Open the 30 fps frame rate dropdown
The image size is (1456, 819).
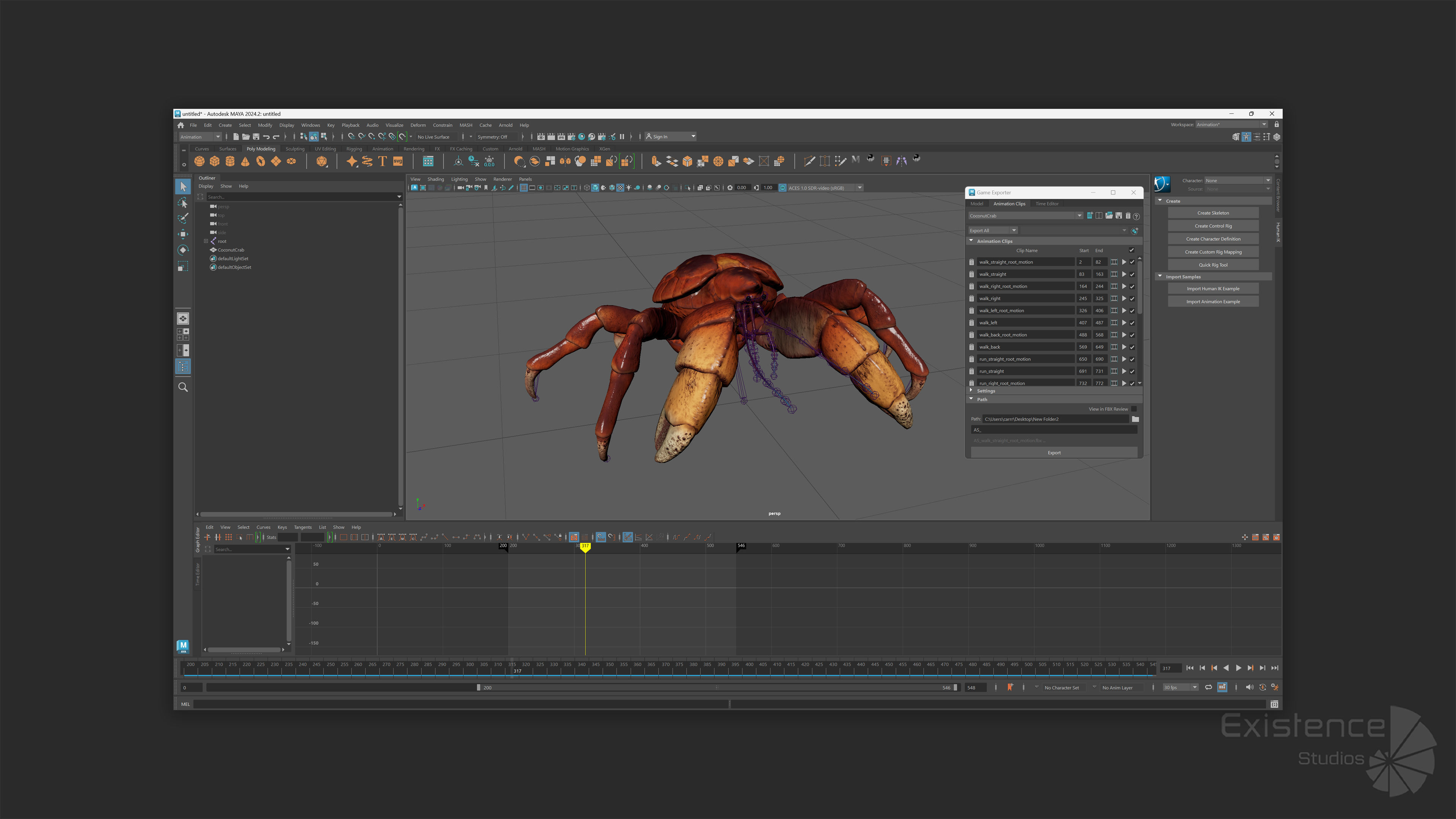[x=1180, y=687]
